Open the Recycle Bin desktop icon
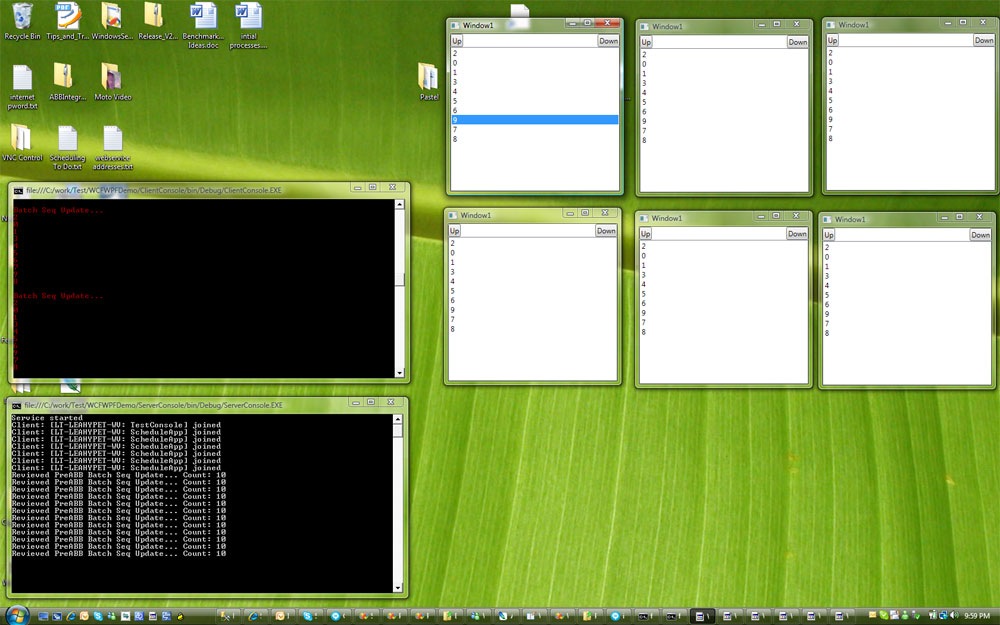This screenshot has width=1000, height=625. (x=22, y=16)
